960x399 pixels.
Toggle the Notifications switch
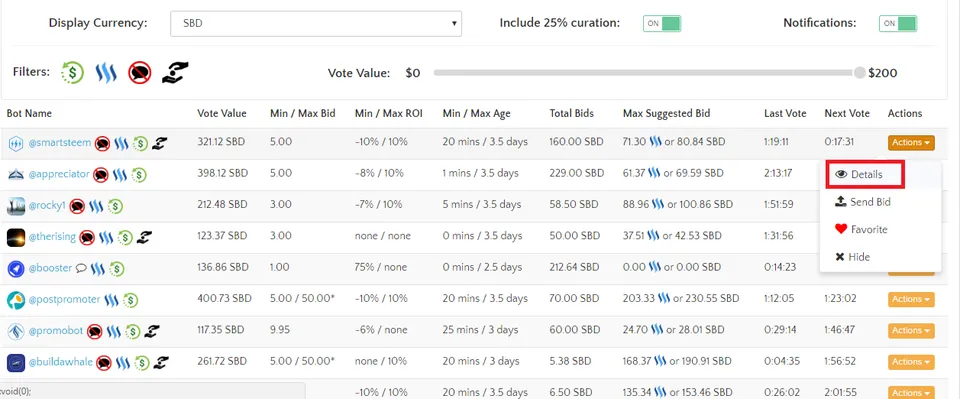point(898,23)
